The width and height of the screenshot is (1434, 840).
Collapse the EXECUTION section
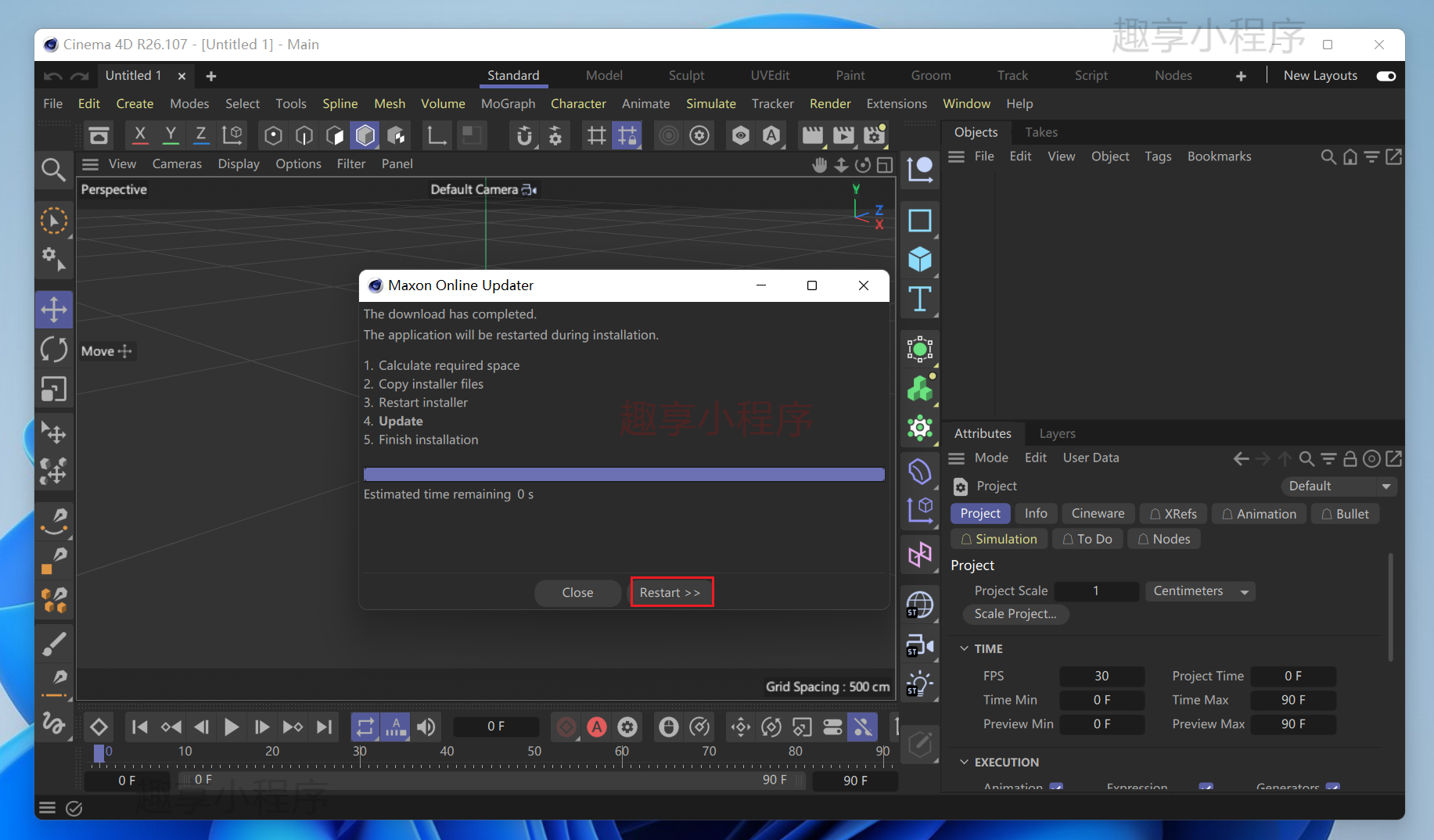pyautogui.click(x=965, y=762)
